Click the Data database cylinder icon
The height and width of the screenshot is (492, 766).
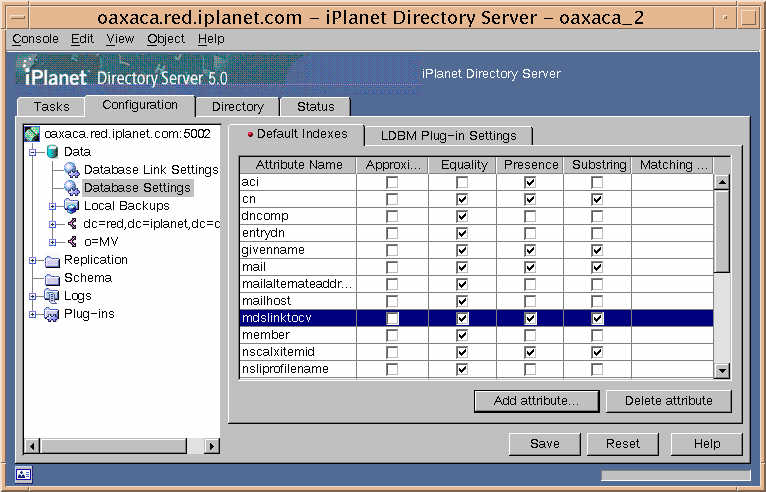[x=52, y=152]
